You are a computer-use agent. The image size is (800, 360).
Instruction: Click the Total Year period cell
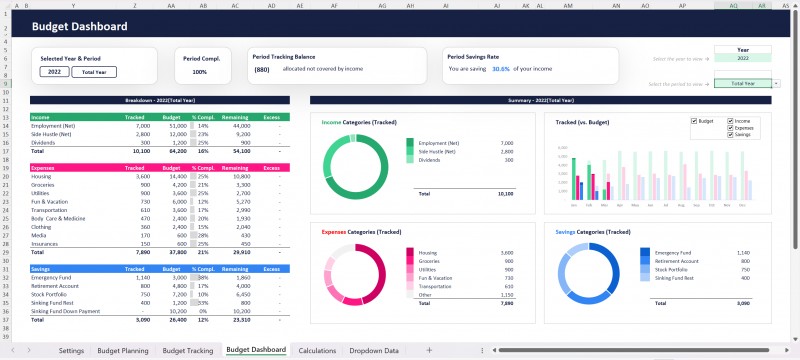(x=743, y=84)
